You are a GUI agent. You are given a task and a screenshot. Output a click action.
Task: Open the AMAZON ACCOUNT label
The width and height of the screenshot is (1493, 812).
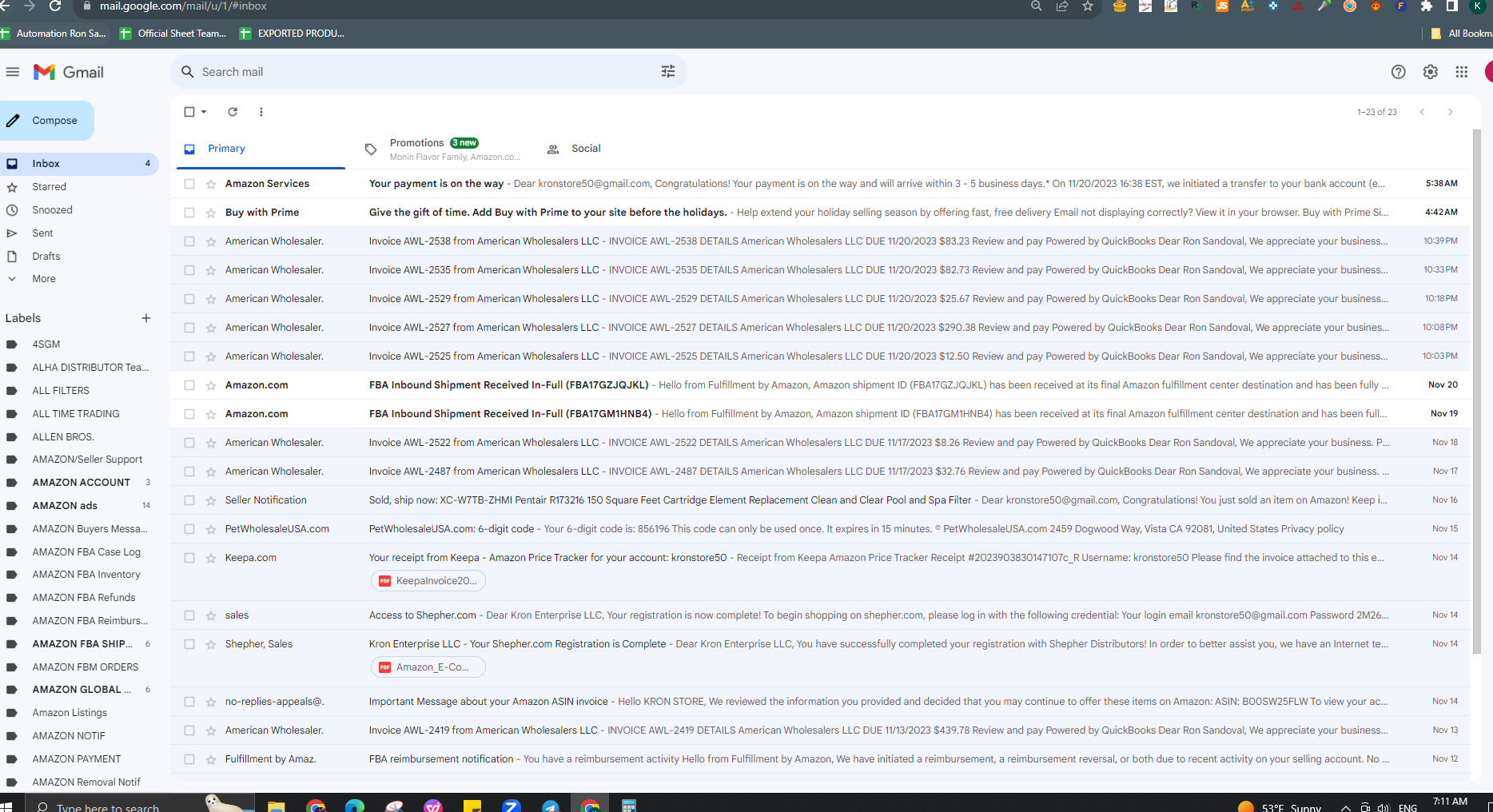coord(81,483)
